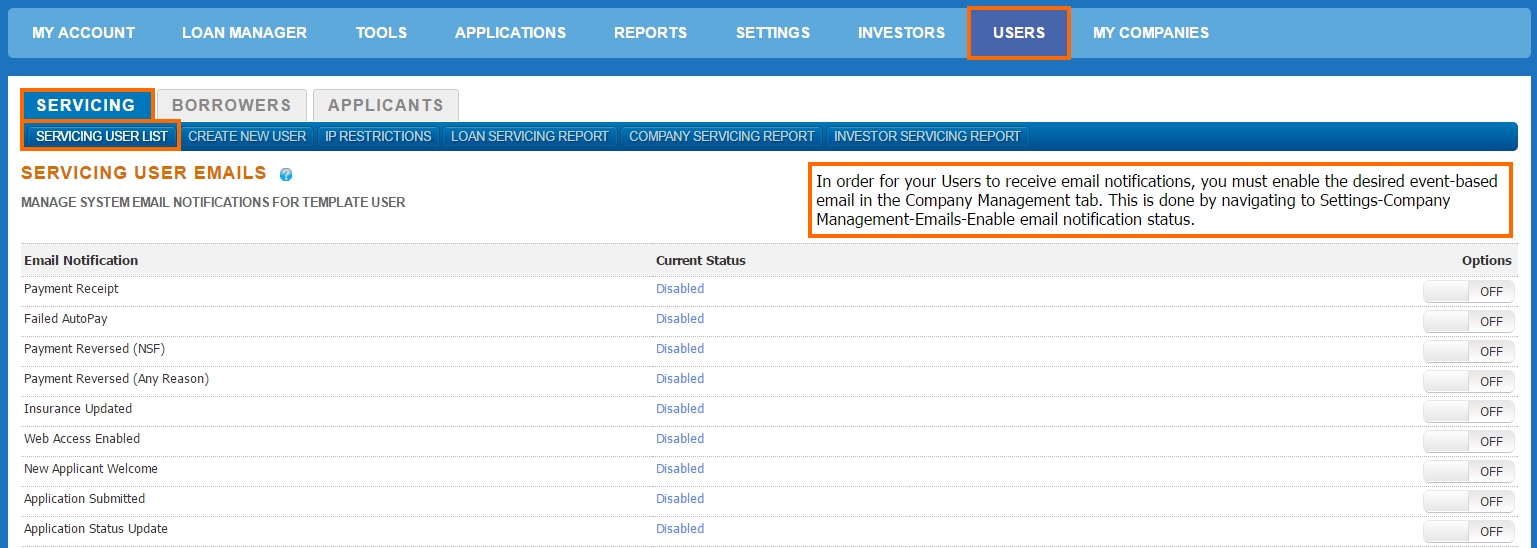
Task: Go to the Applications menu
Action: (510, 33)
